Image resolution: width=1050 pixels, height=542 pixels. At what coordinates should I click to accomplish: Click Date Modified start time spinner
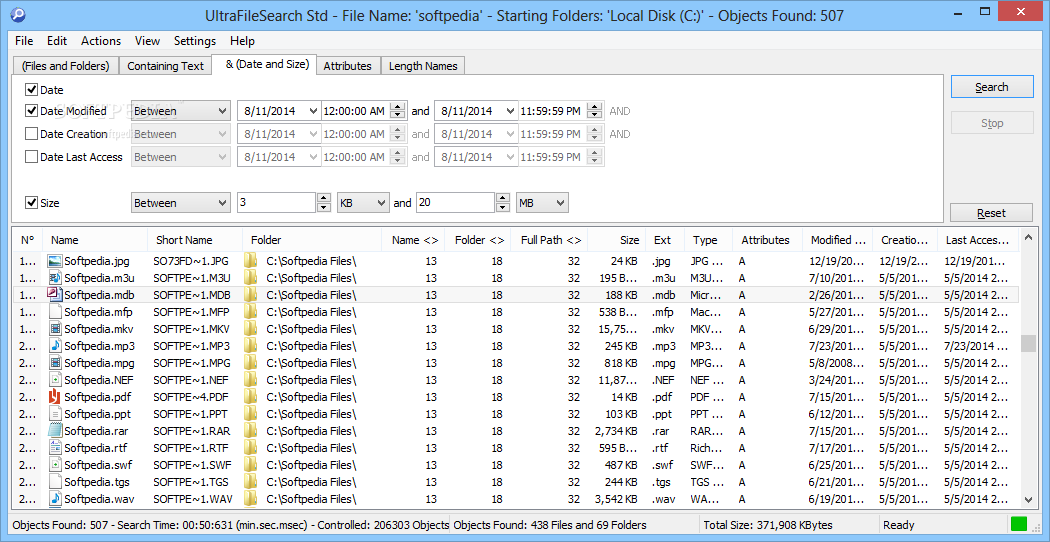point(398,111)
